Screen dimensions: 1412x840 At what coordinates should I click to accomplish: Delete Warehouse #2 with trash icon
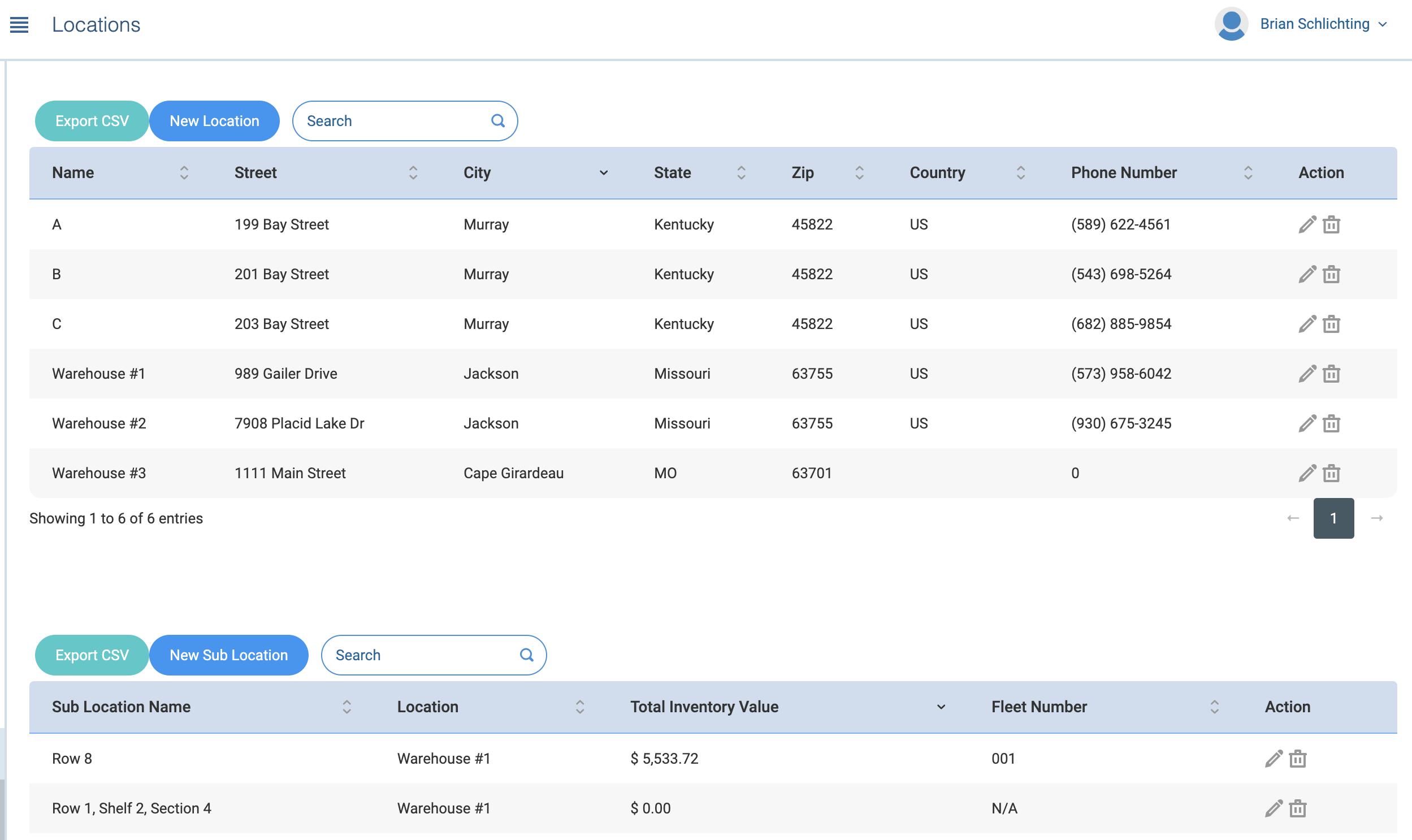pos(1331,423)
